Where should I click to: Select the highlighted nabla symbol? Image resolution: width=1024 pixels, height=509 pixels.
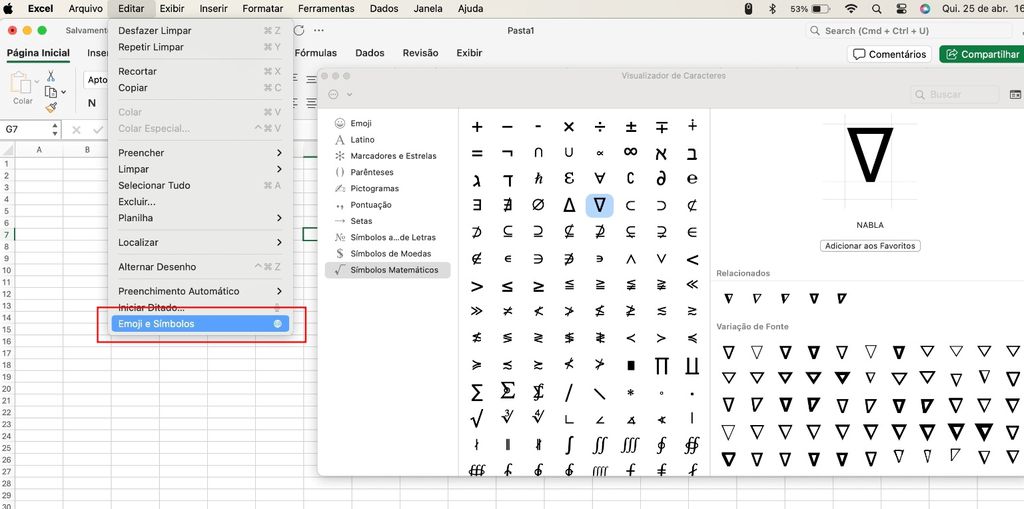pos(600,205)
